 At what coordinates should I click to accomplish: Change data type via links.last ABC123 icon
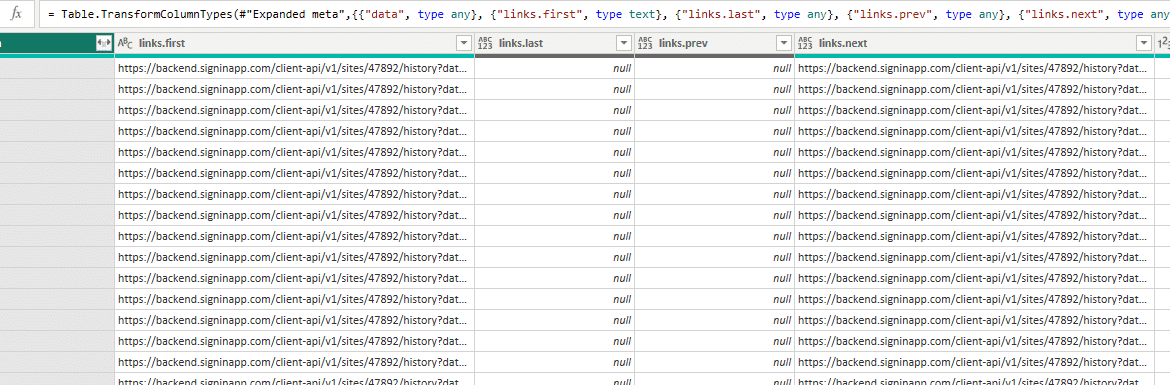pos(485,44)
